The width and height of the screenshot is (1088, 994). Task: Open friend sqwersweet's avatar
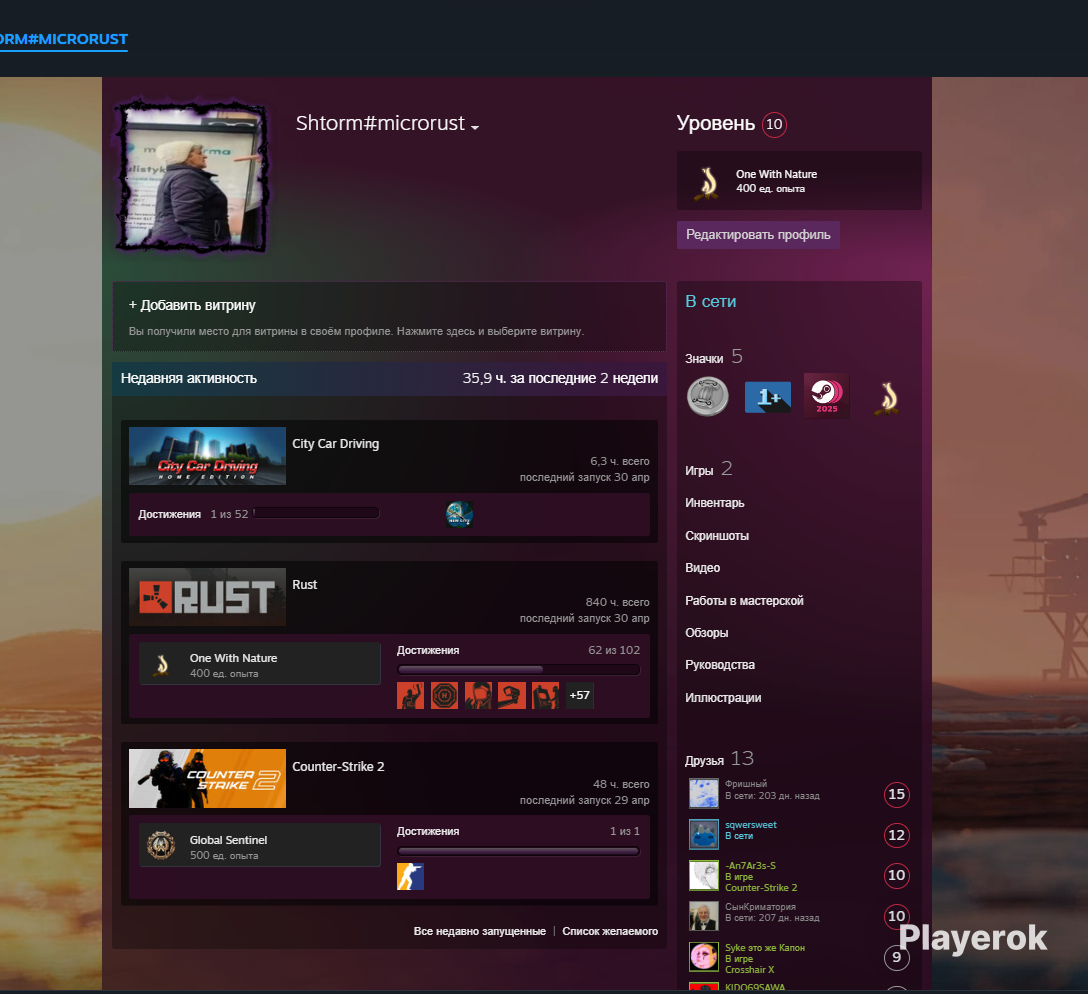[x=704, y=834]
